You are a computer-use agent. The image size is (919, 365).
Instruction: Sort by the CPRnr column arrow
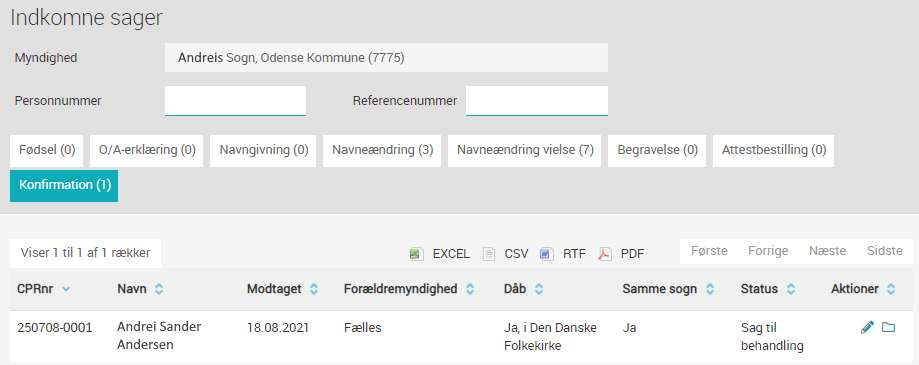pos(65,289)
